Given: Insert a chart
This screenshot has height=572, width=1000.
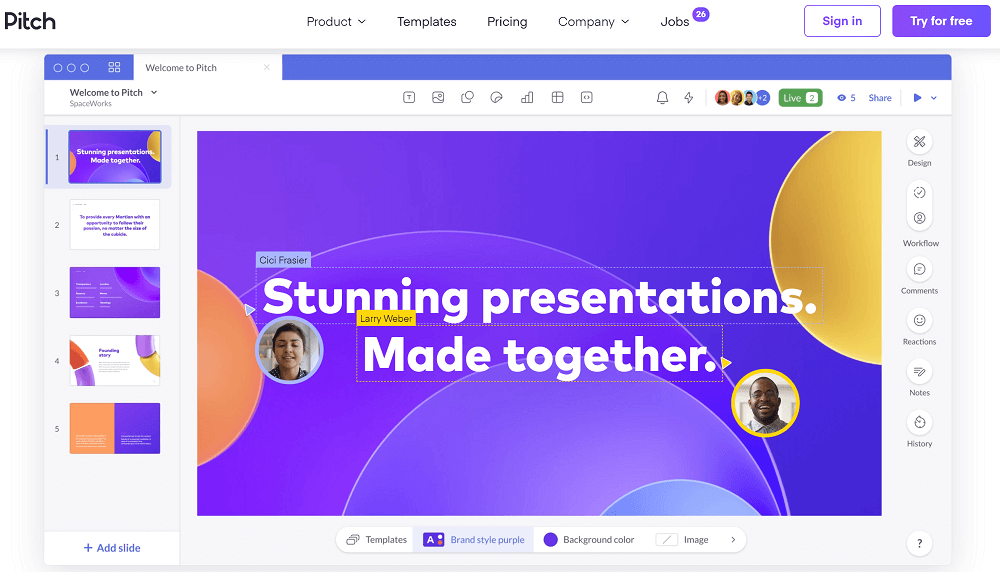Looking at the screenshot, I should pos(527,98).
